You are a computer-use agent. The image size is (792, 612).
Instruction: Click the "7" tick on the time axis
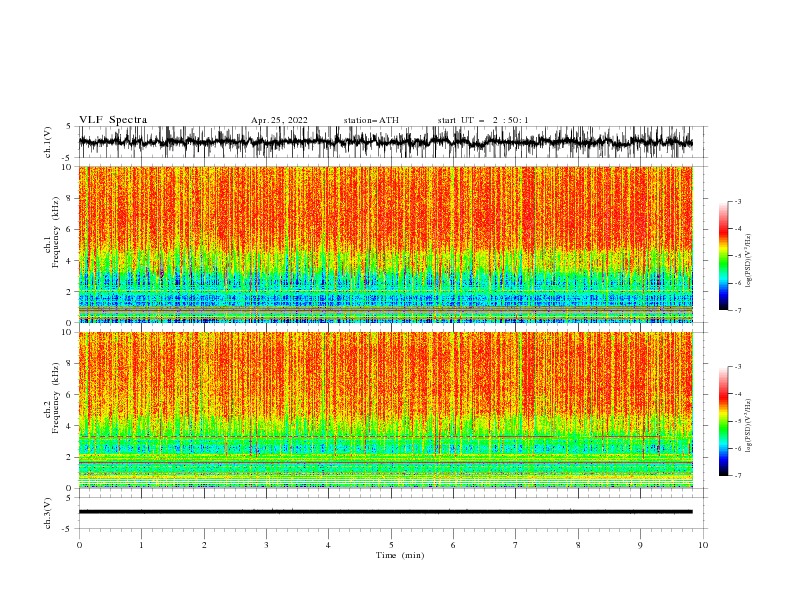point(516,545)
